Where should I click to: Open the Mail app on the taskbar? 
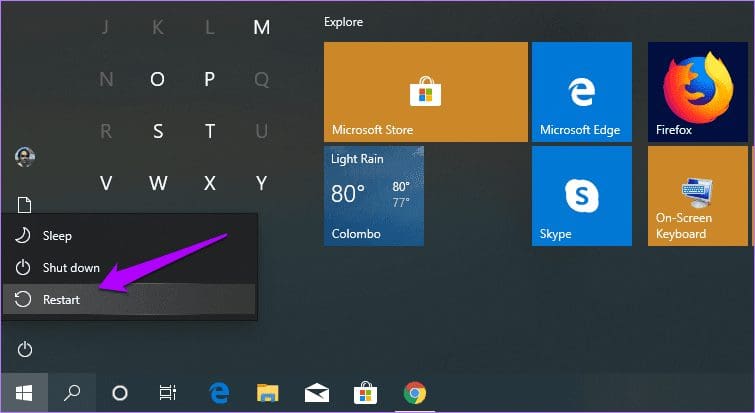coord(317,393)
